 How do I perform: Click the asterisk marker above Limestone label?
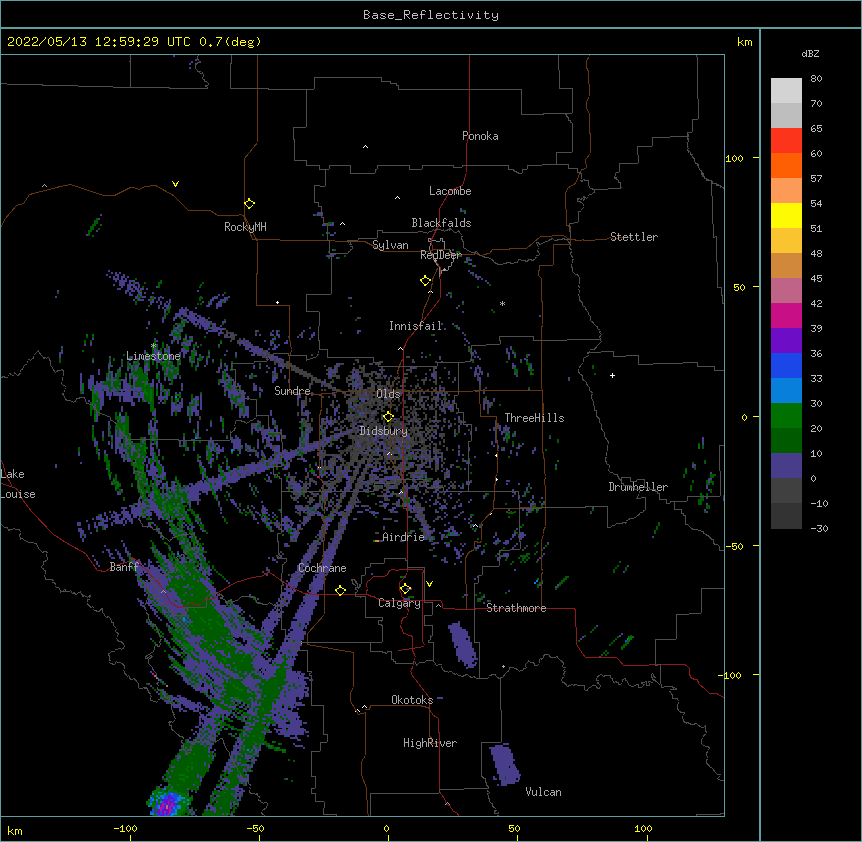click(x=154, y=345)
